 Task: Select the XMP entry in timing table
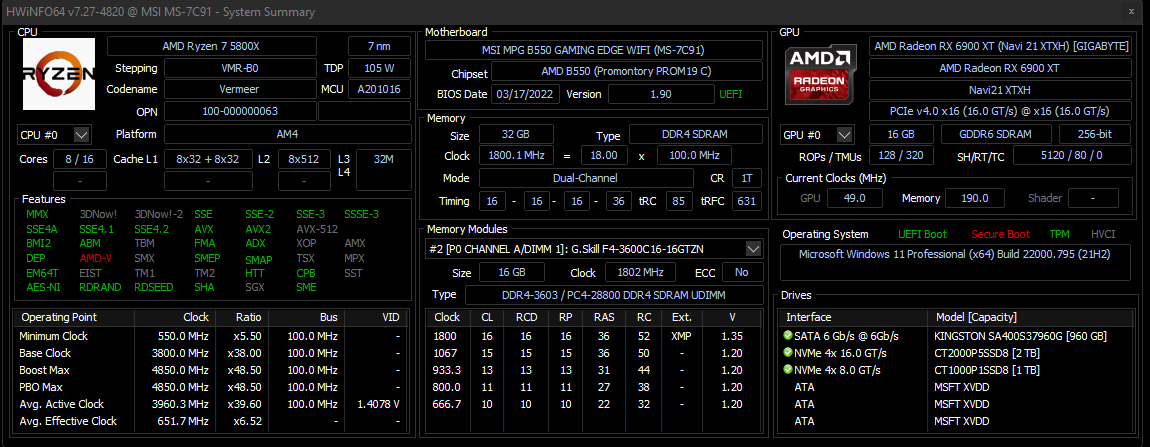tap(681, 336)
